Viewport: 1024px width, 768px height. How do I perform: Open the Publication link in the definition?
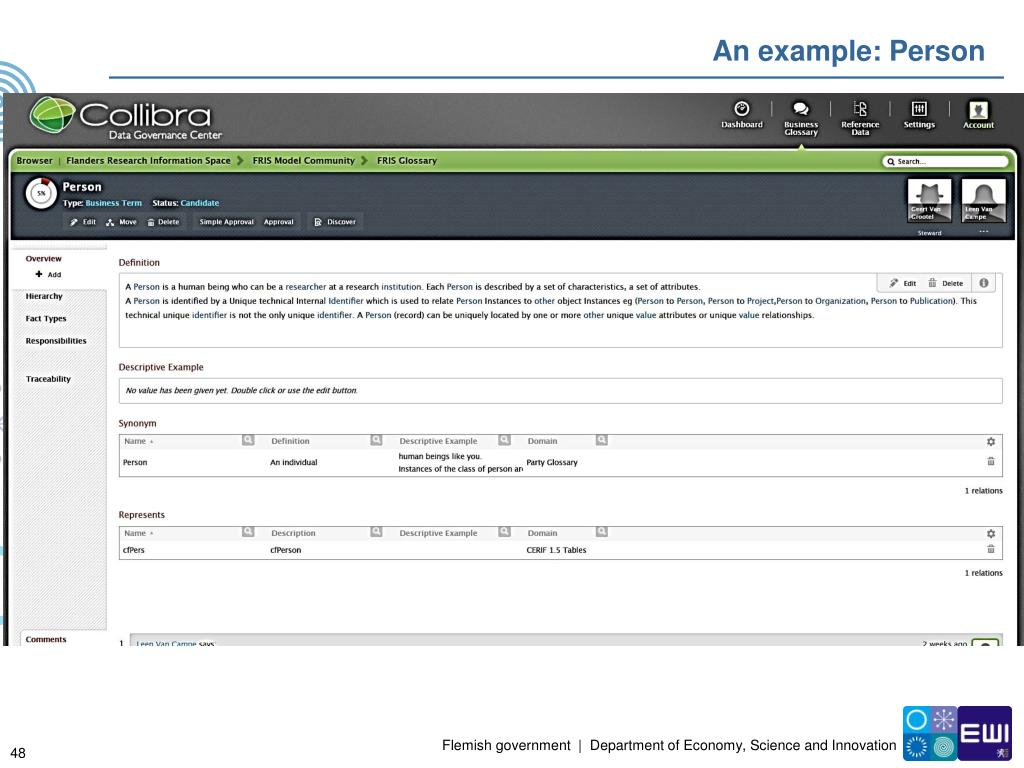(931, 301)
